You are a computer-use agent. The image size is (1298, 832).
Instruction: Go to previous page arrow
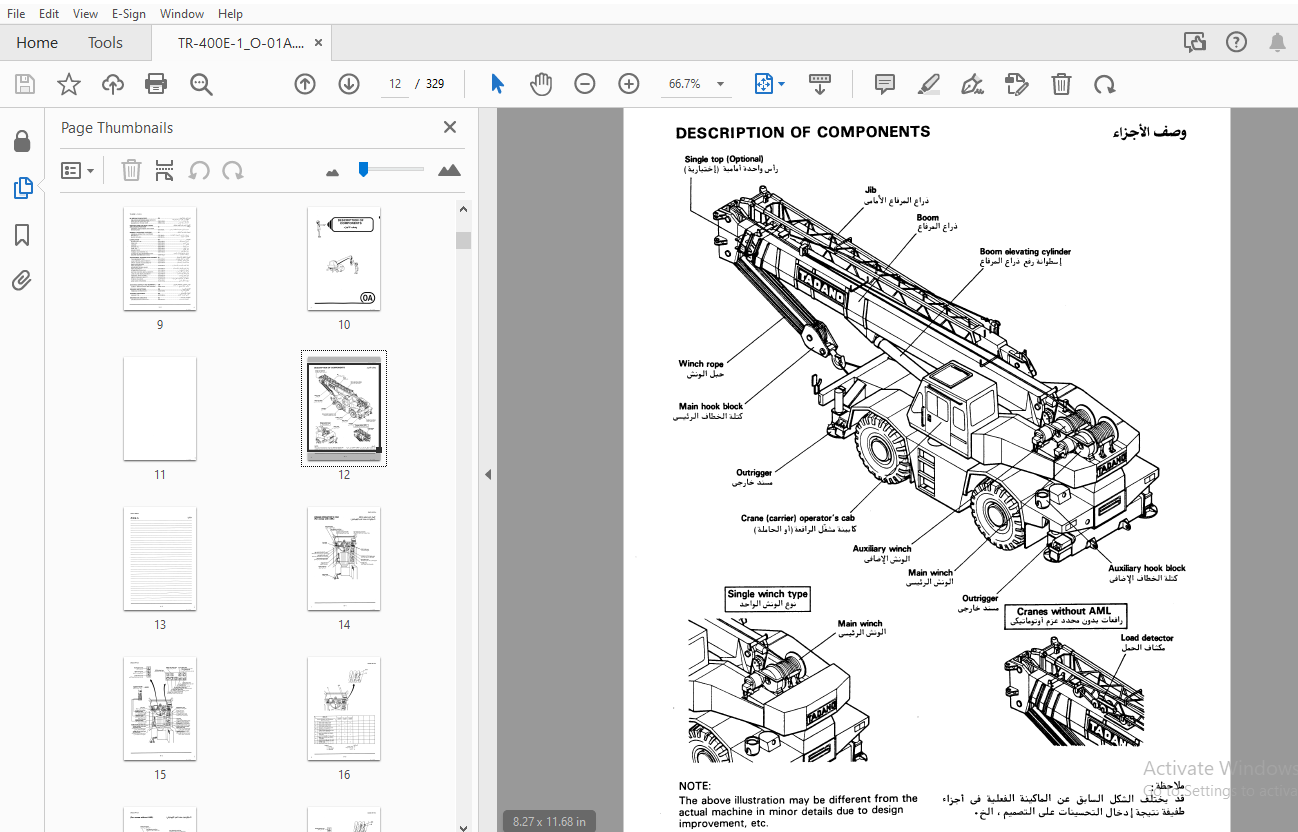tap(305, 84)
